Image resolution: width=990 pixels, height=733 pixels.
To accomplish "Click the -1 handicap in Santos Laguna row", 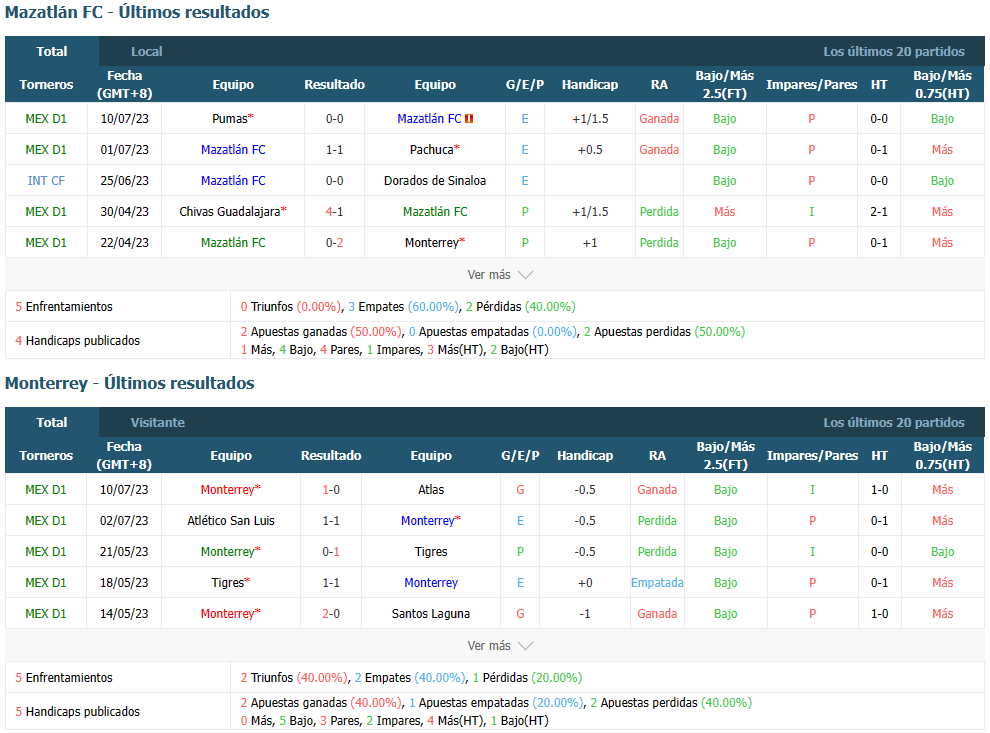I will 585,613.
